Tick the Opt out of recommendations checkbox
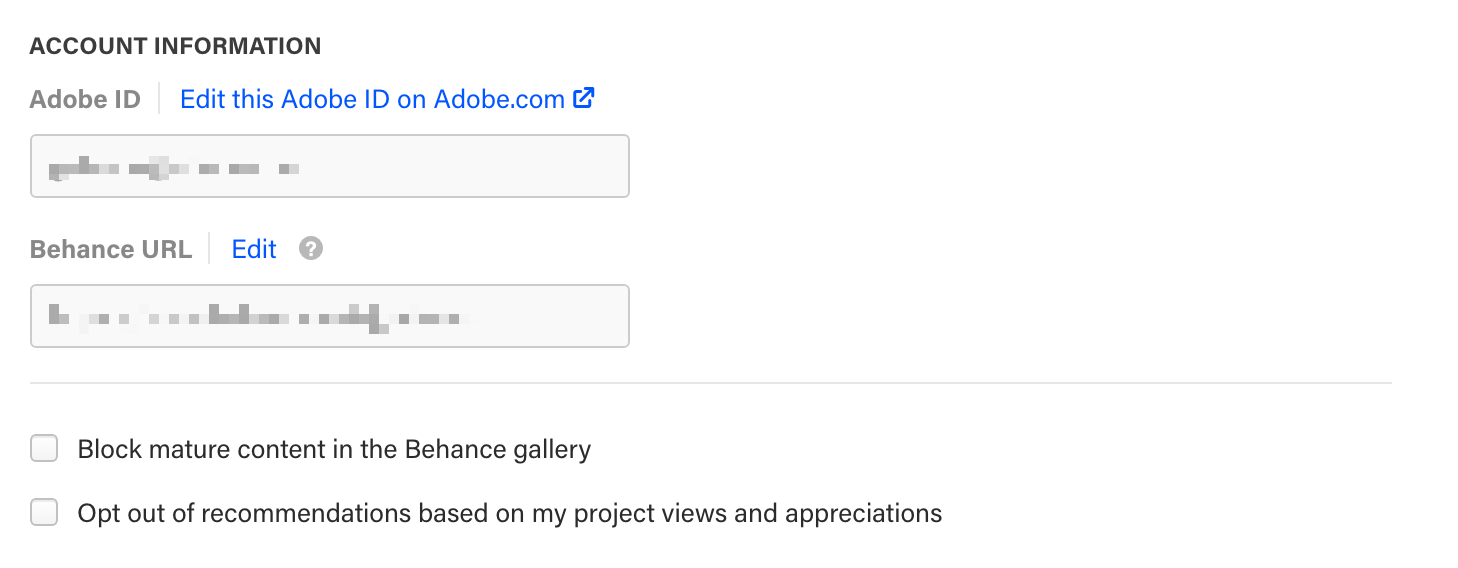The height and width of the screenshot is (568, 1458). 44,513
